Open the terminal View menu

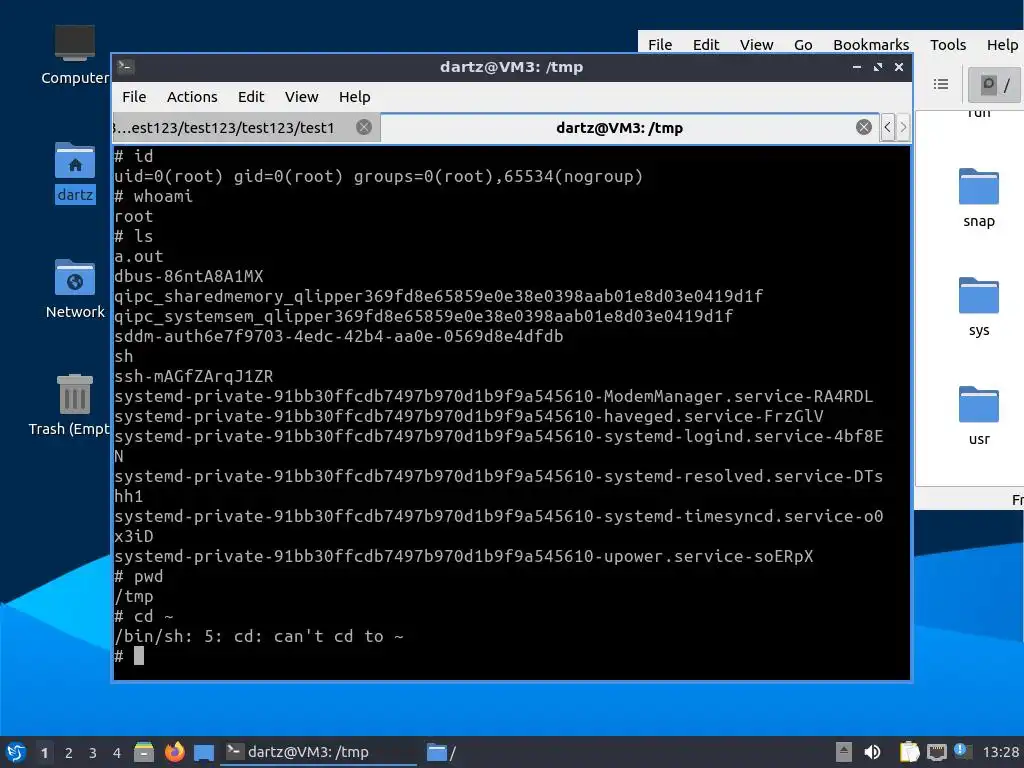(301, 97)
